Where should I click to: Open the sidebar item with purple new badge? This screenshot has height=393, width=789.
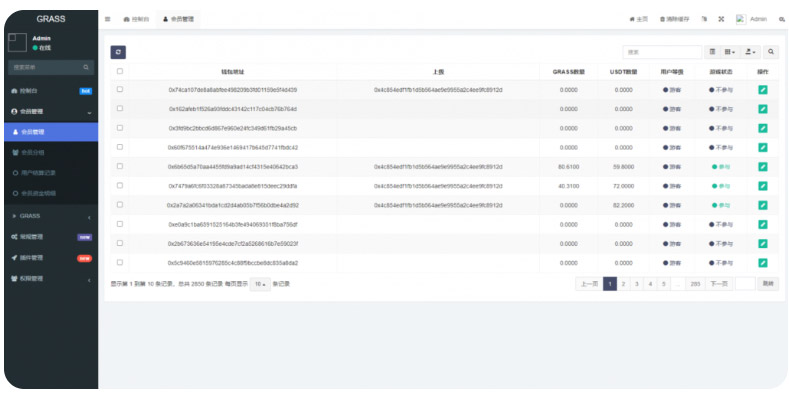51,237
